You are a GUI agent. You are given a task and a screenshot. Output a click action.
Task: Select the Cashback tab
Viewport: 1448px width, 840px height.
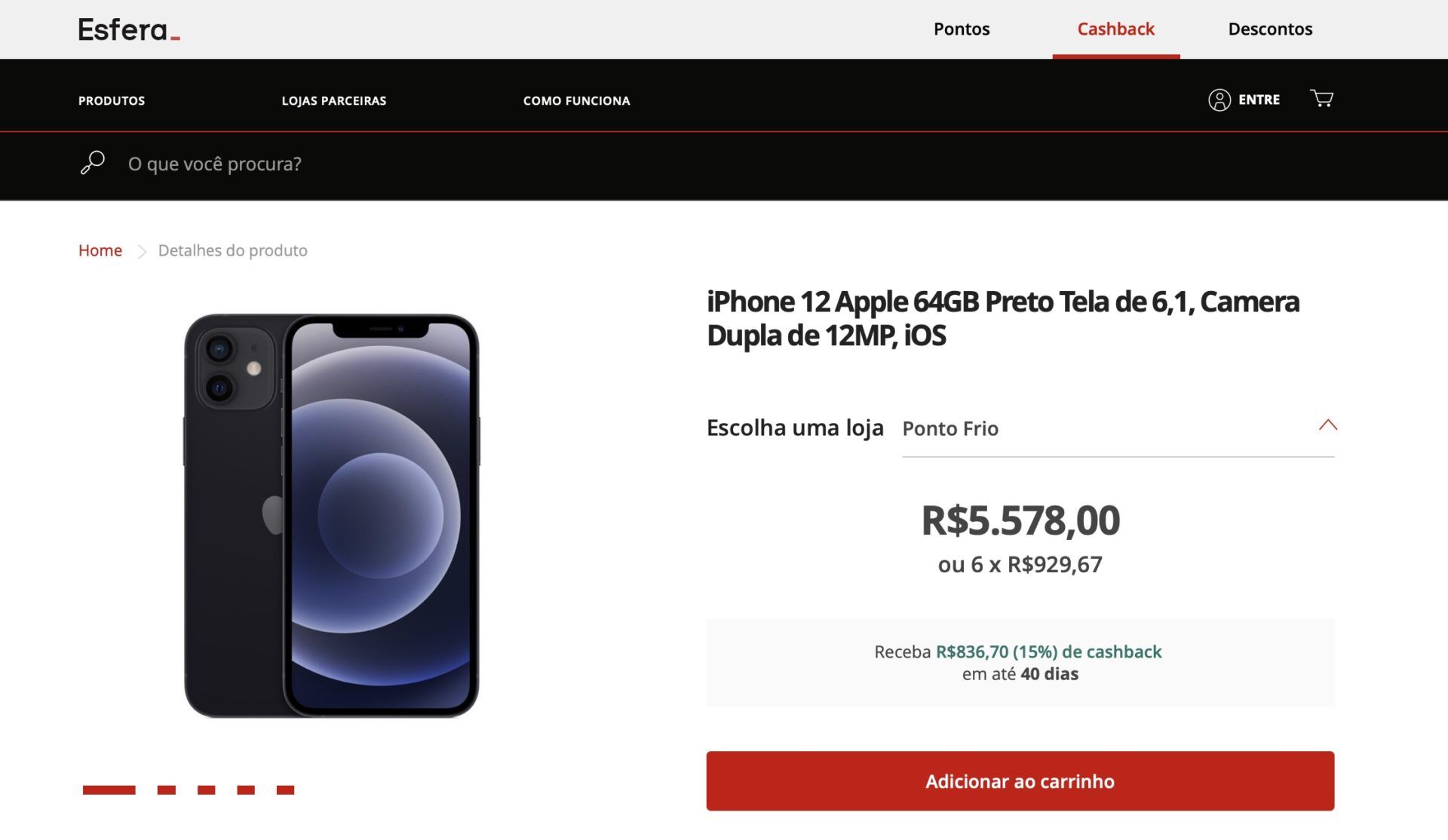coord(1115,29)
